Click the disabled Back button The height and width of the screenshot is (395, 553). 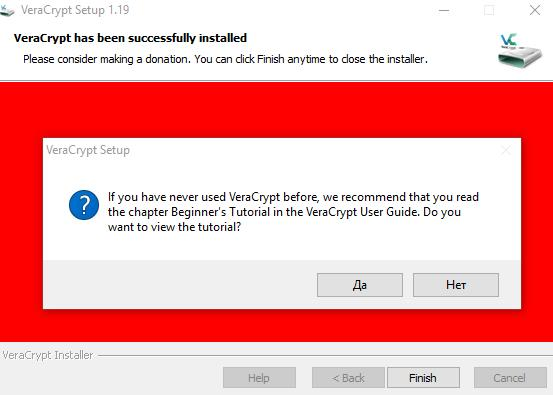[348, 378]
